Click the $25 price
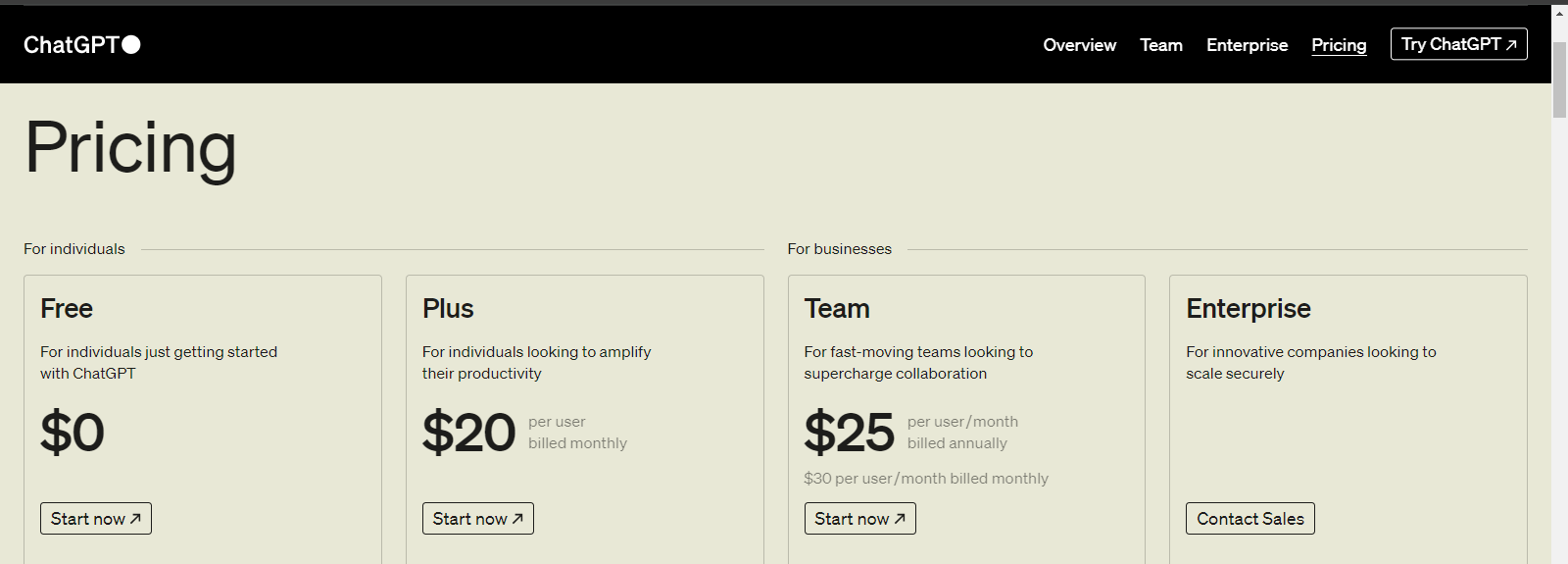This screenshot has width=1568, height=564. coord(849,433)
